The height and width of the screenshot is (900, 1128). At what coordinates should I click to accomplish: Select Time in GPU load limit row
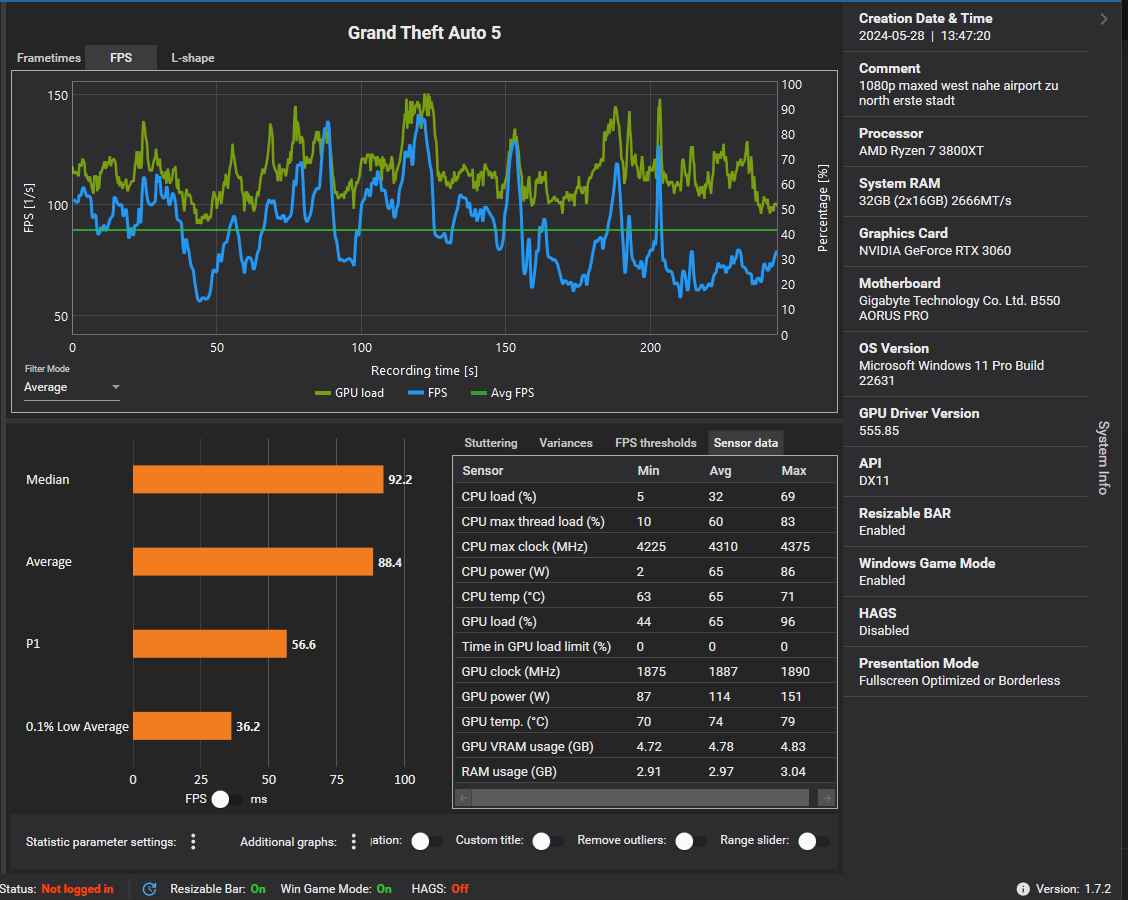645,647
